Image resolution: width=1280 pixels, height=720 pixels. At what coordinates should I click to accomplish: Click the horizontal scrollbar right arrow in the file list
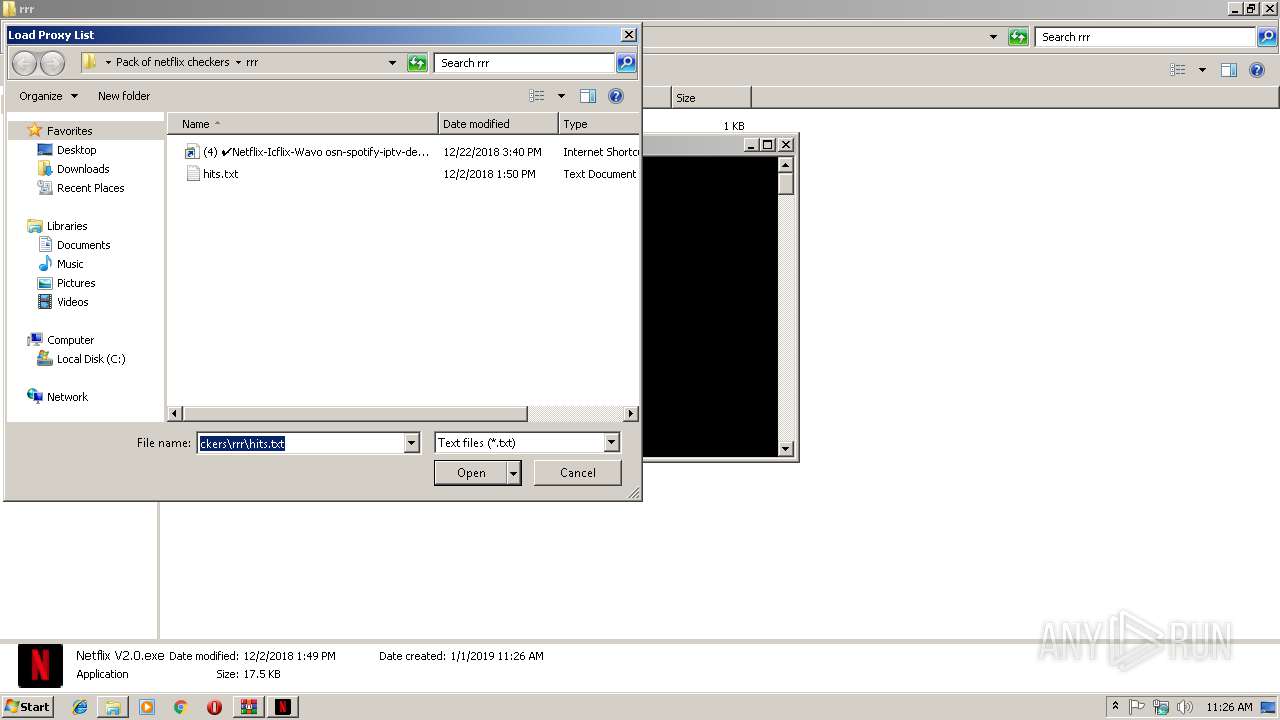coord(631,413)
